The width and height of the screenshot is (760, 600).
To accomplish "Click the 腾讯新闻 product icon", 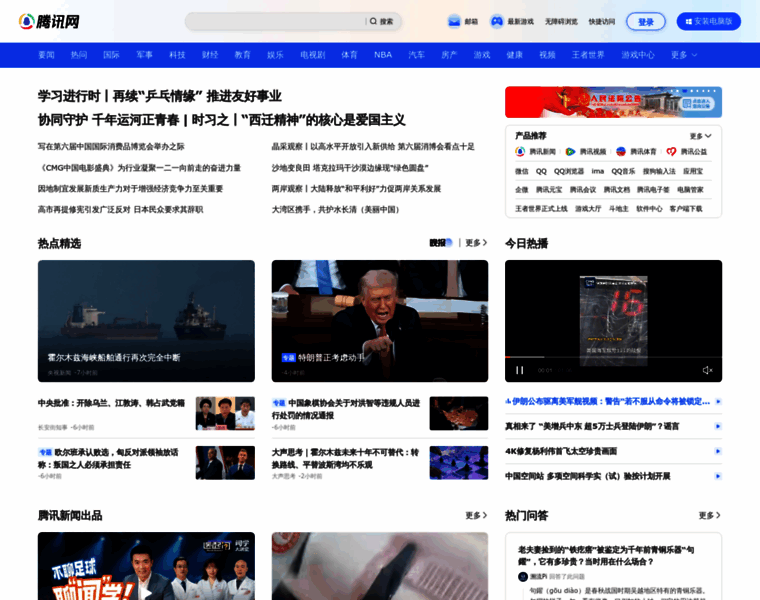I will pyautogui.click(x=520, y=152).
